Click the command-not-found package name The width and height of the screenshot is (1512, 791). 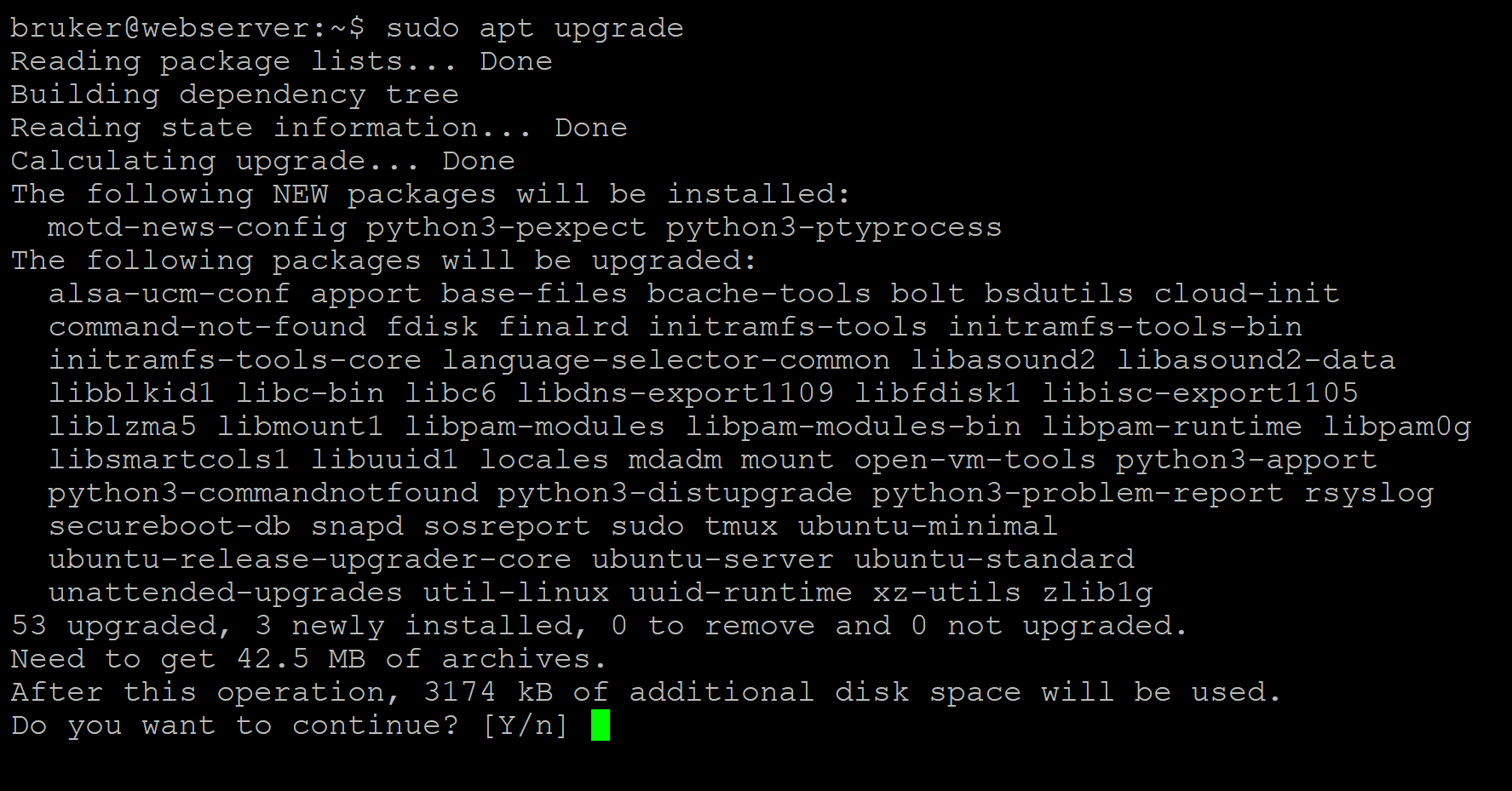207,327
